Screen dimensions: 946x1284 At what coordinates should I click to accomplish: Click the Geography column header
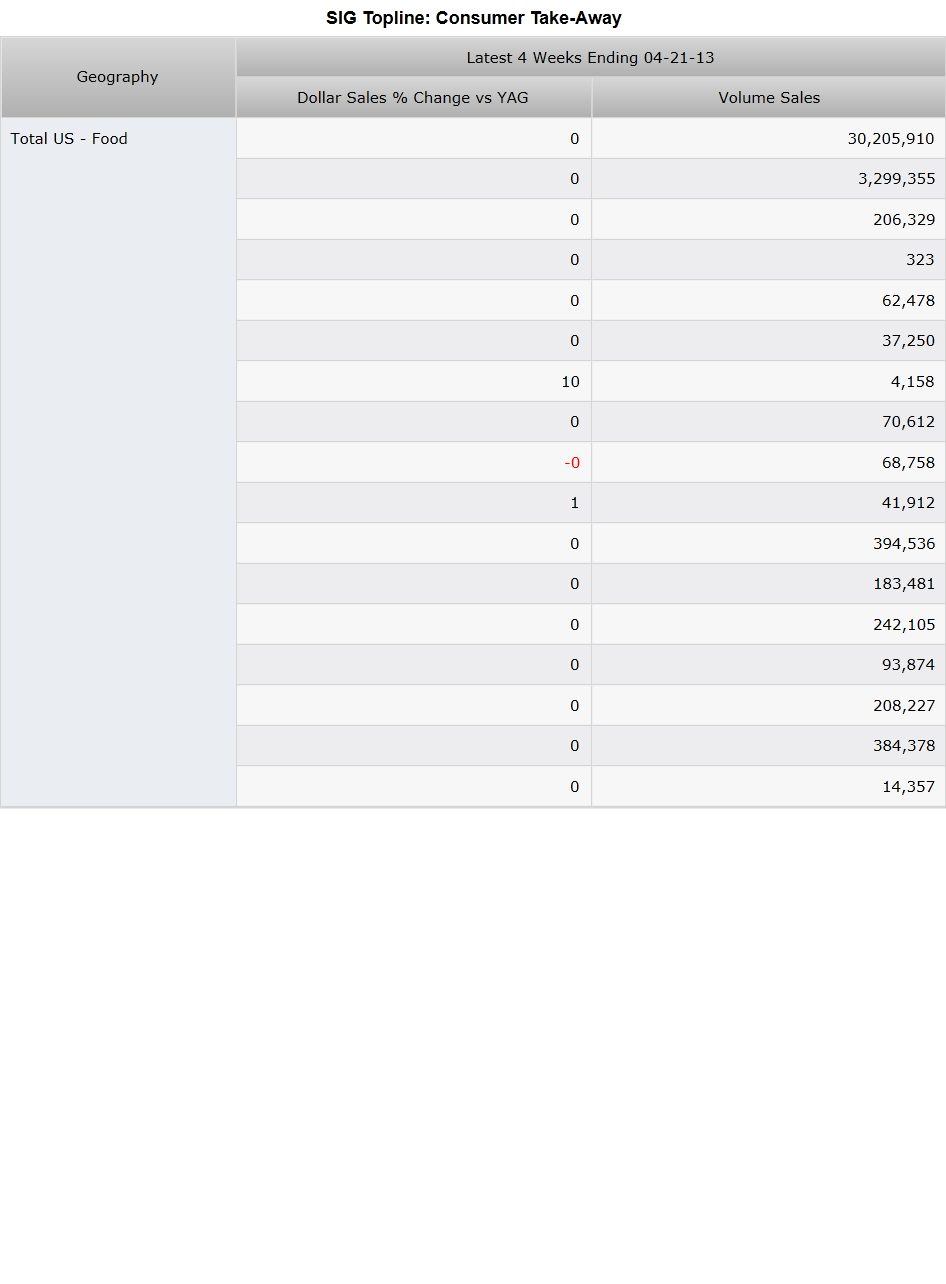click(x=118, y=77)
